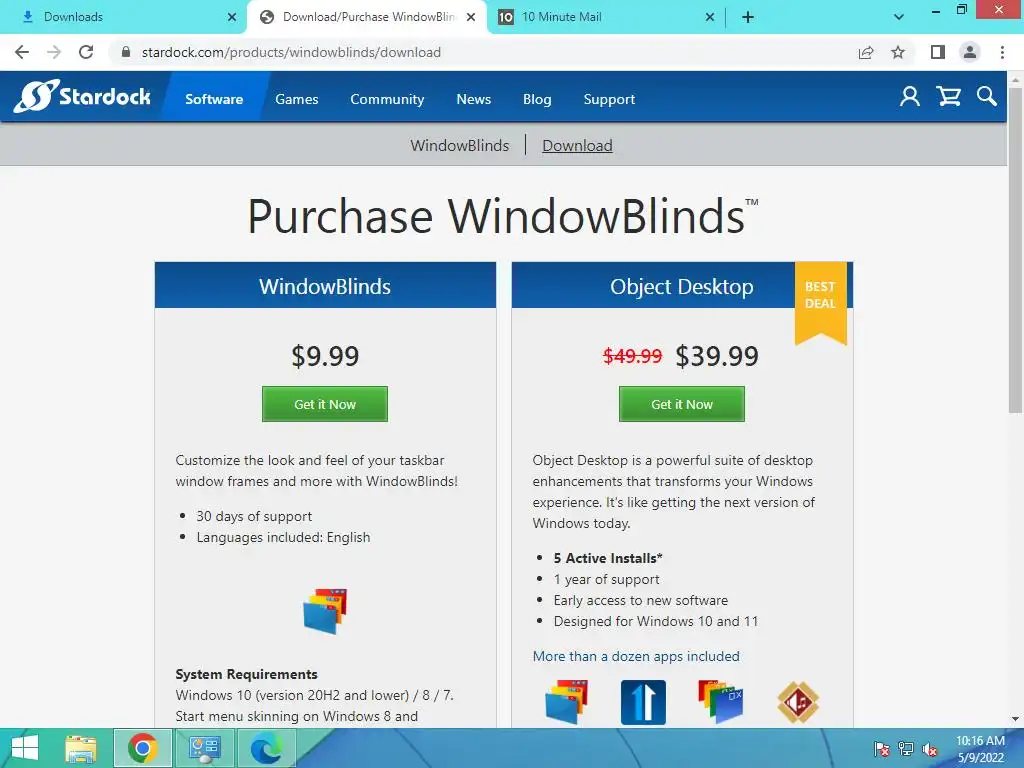Switch to the Downloads tab

124,17
